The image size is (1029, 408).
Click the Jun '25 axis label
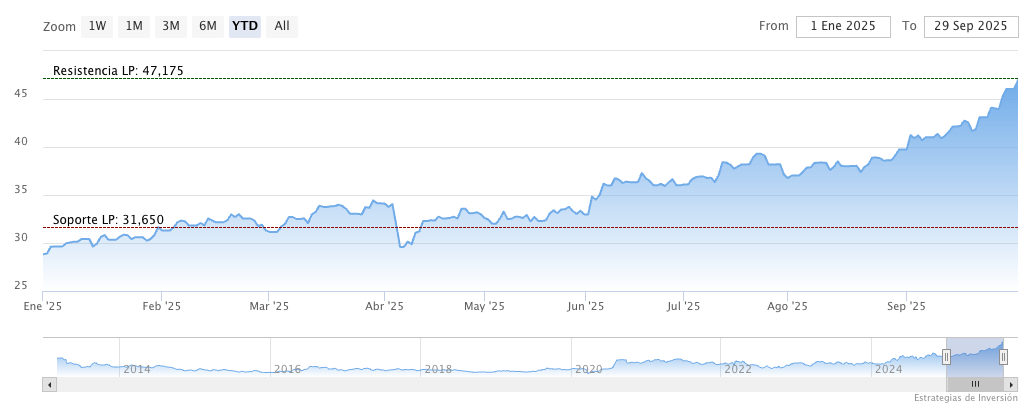(x=585, y=306)
